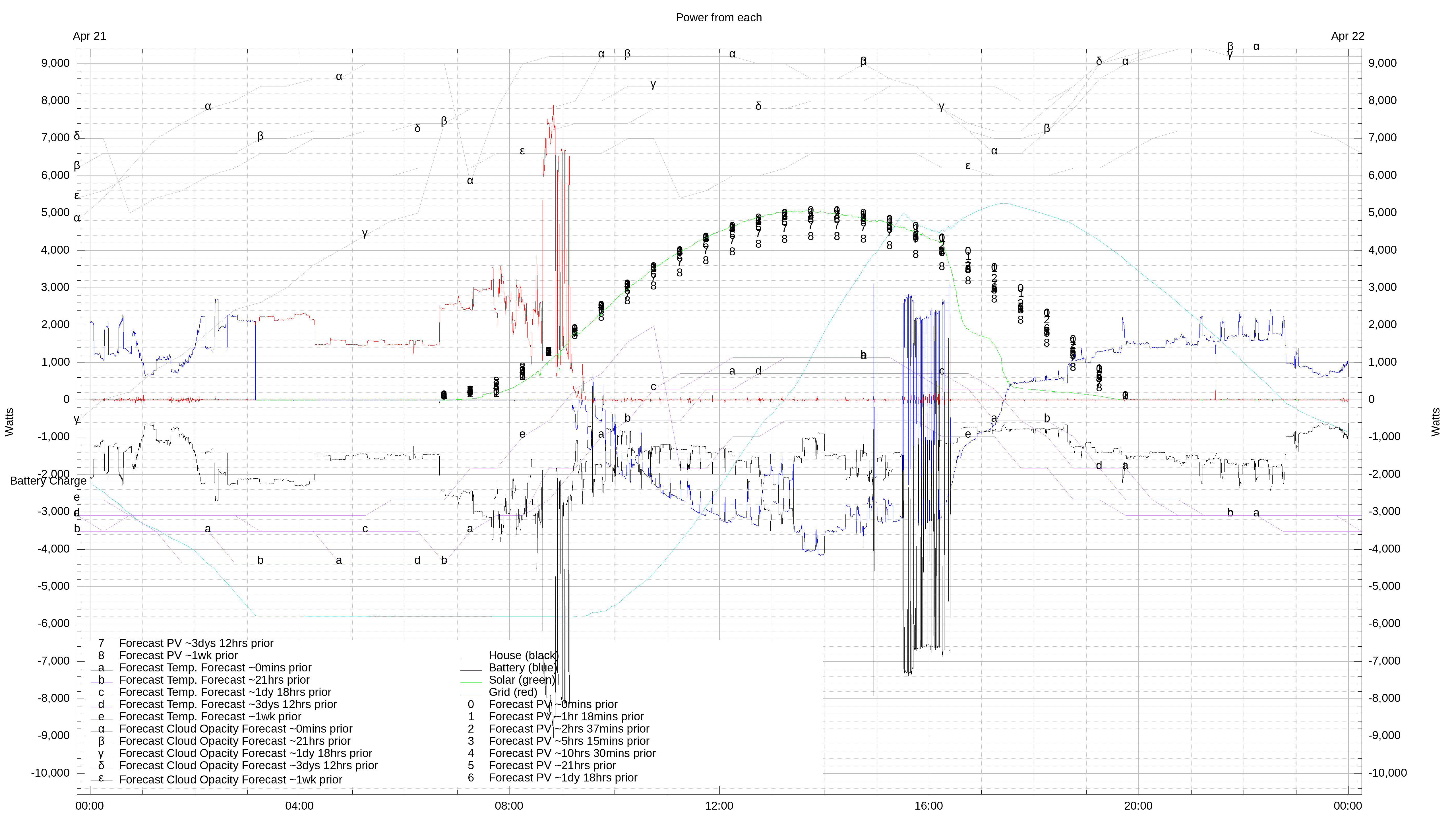Viewport: 1456px width, 819px height.
Task: Click the 'Battery Charge' axis annotation
Action: coord(48,481)
